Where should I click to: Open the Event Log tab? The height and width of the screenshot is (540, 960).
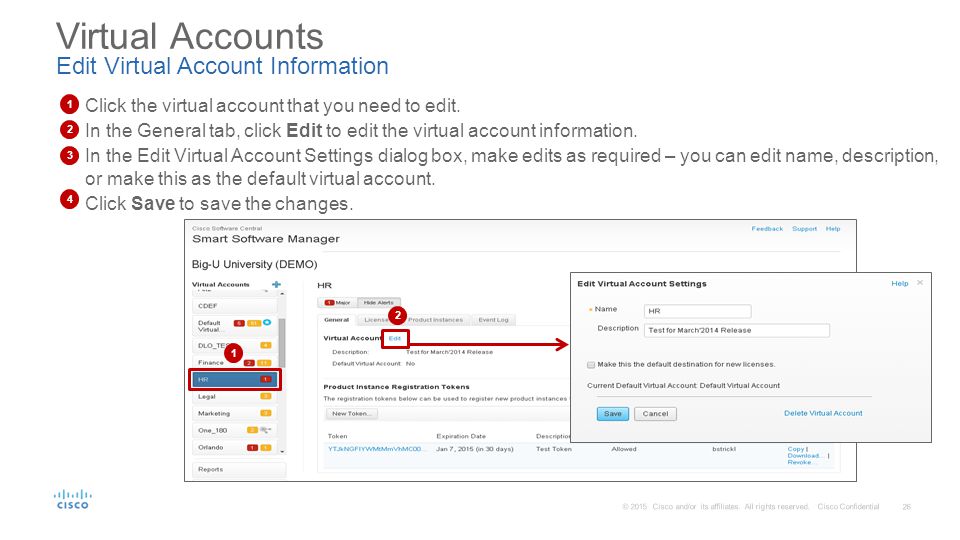[493, 320]
